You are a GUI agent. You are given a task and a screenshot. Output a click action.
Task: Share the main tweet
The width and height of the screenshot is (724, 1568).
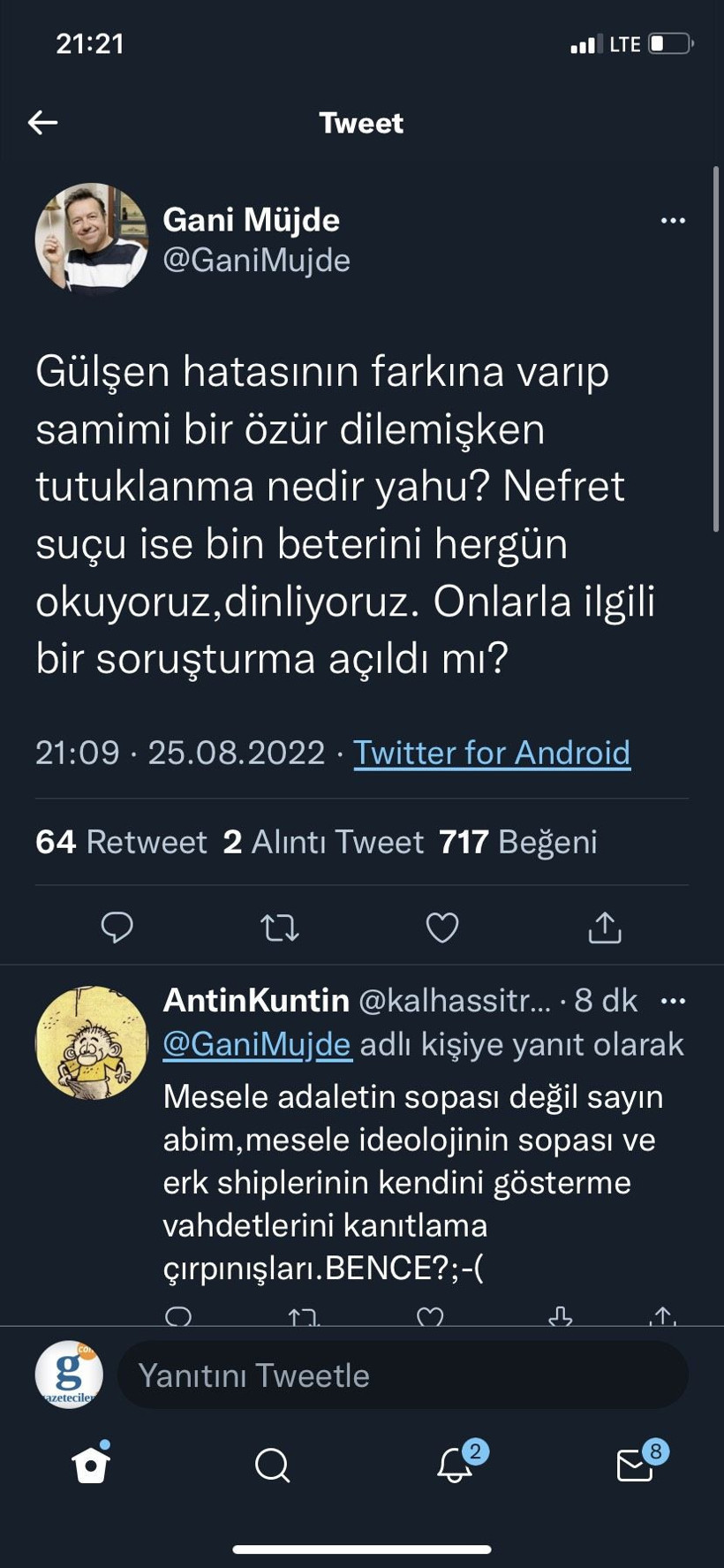(604, 928)
